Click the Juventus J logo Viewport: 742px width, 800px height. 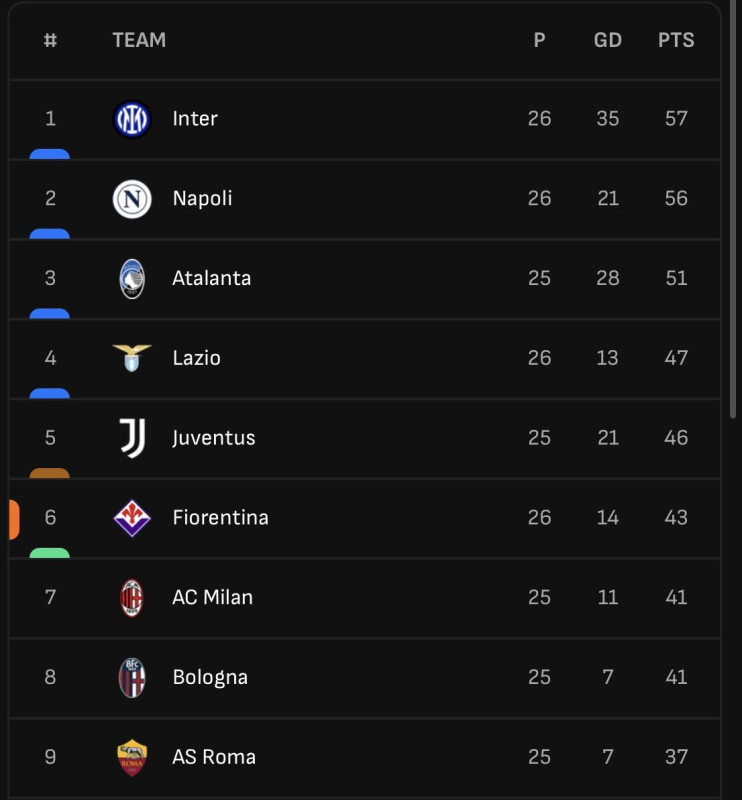pyautogui.click(x=133, y=438)
